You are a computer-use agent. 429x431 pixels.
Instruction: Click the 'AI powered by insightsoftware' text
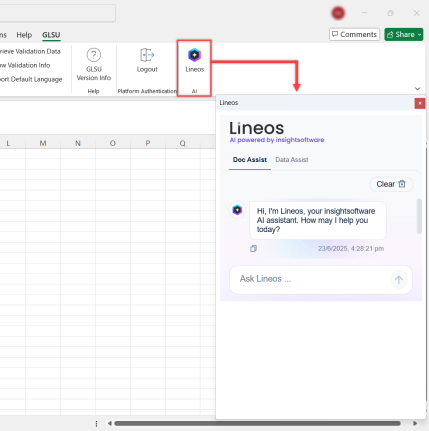click(x=277, y=140)
